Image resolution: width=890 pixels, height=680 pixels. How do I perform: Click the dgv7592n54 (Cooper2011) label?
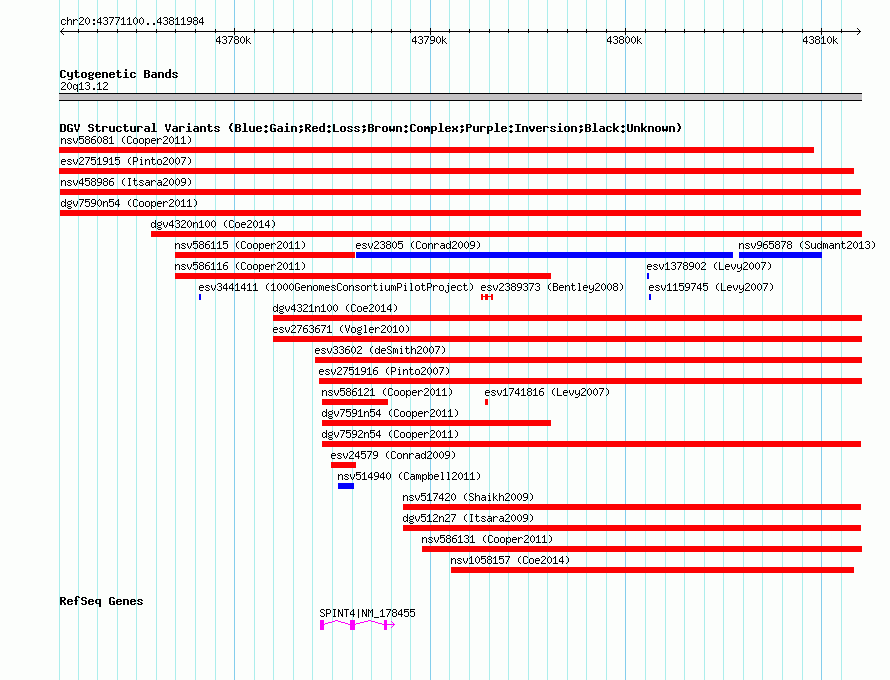[x=390, y=434]
